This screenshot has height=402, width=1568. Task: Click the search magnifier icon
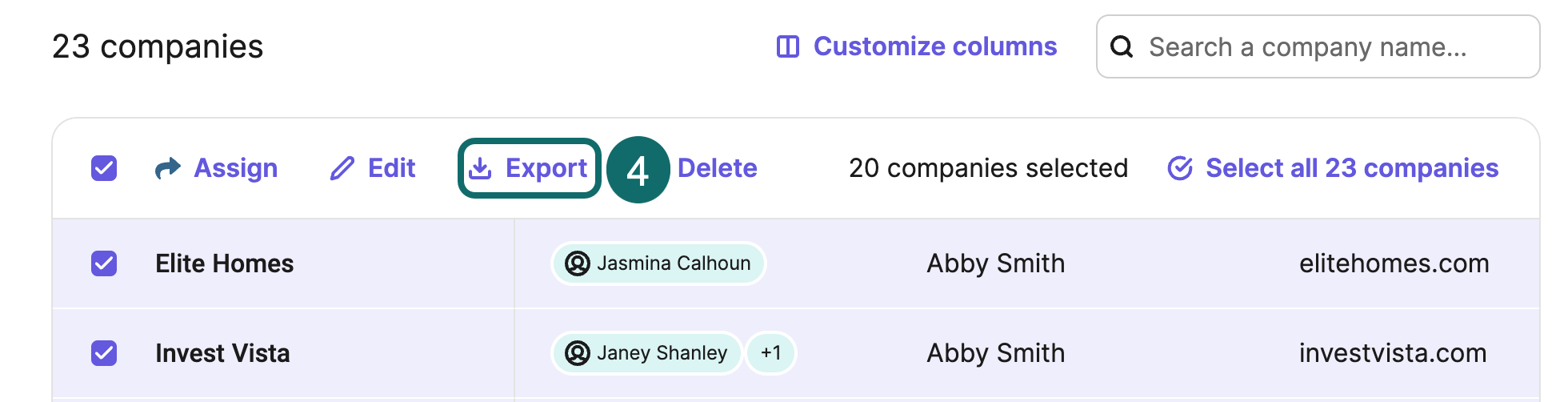[1122, 46]
